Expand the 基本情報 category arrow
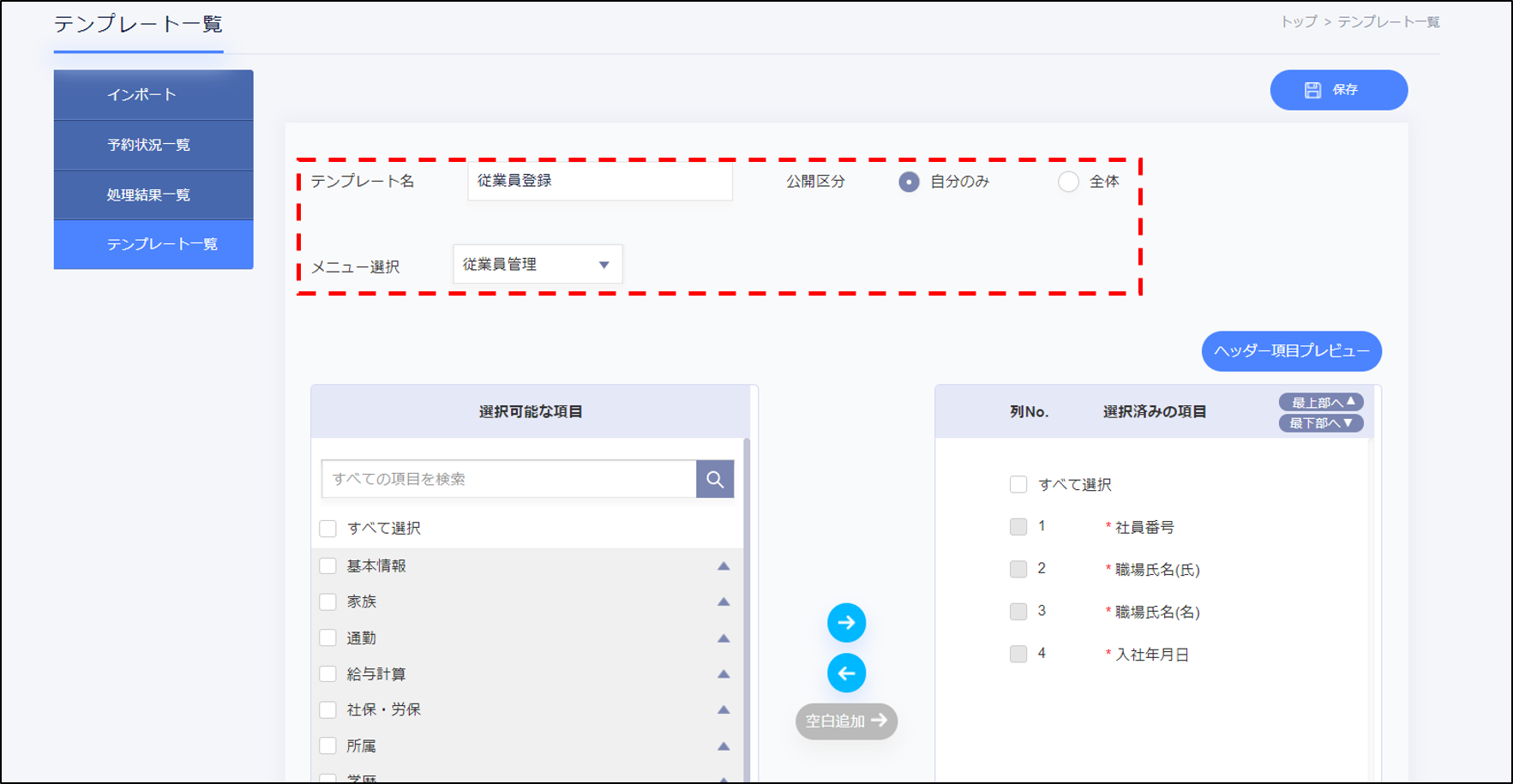Viewport: 1513px width, 784px height. click(x=723, y=566)
